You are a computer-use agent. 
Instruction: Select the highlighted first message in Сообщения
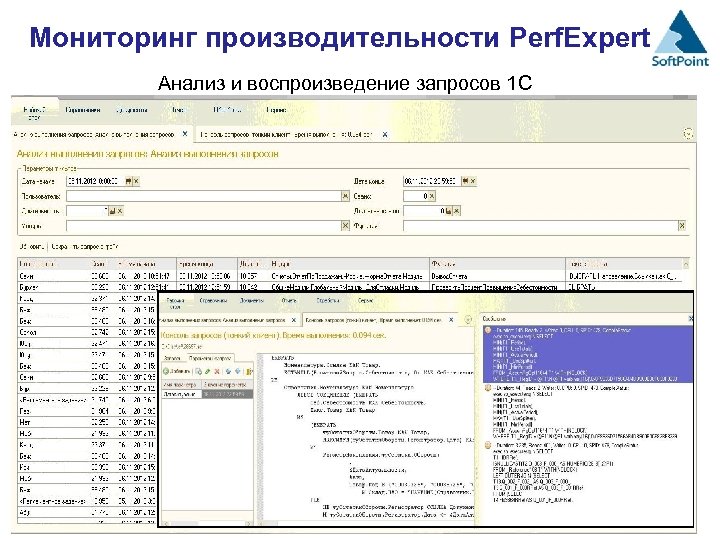point(588,354)
